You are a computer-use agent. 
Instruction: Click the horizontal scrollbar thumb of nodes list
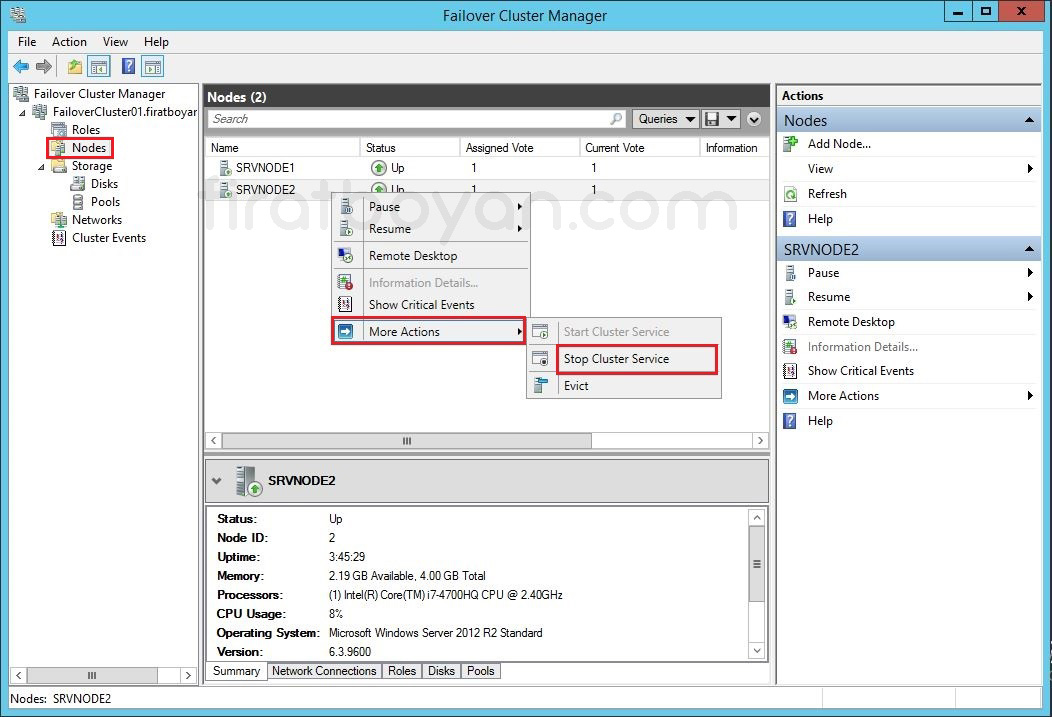pos(407,441)
